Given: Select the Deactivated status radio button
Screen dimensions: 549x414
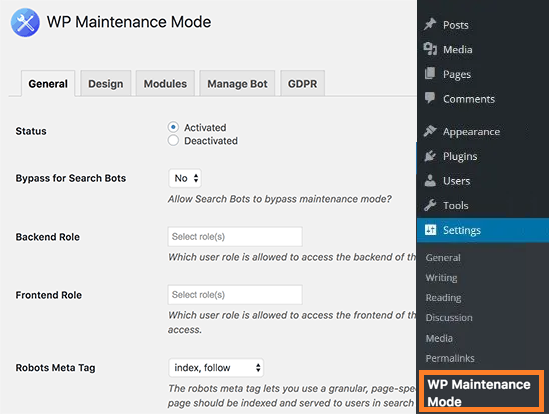Looking at the screenshot, I should tap(173, 140).
